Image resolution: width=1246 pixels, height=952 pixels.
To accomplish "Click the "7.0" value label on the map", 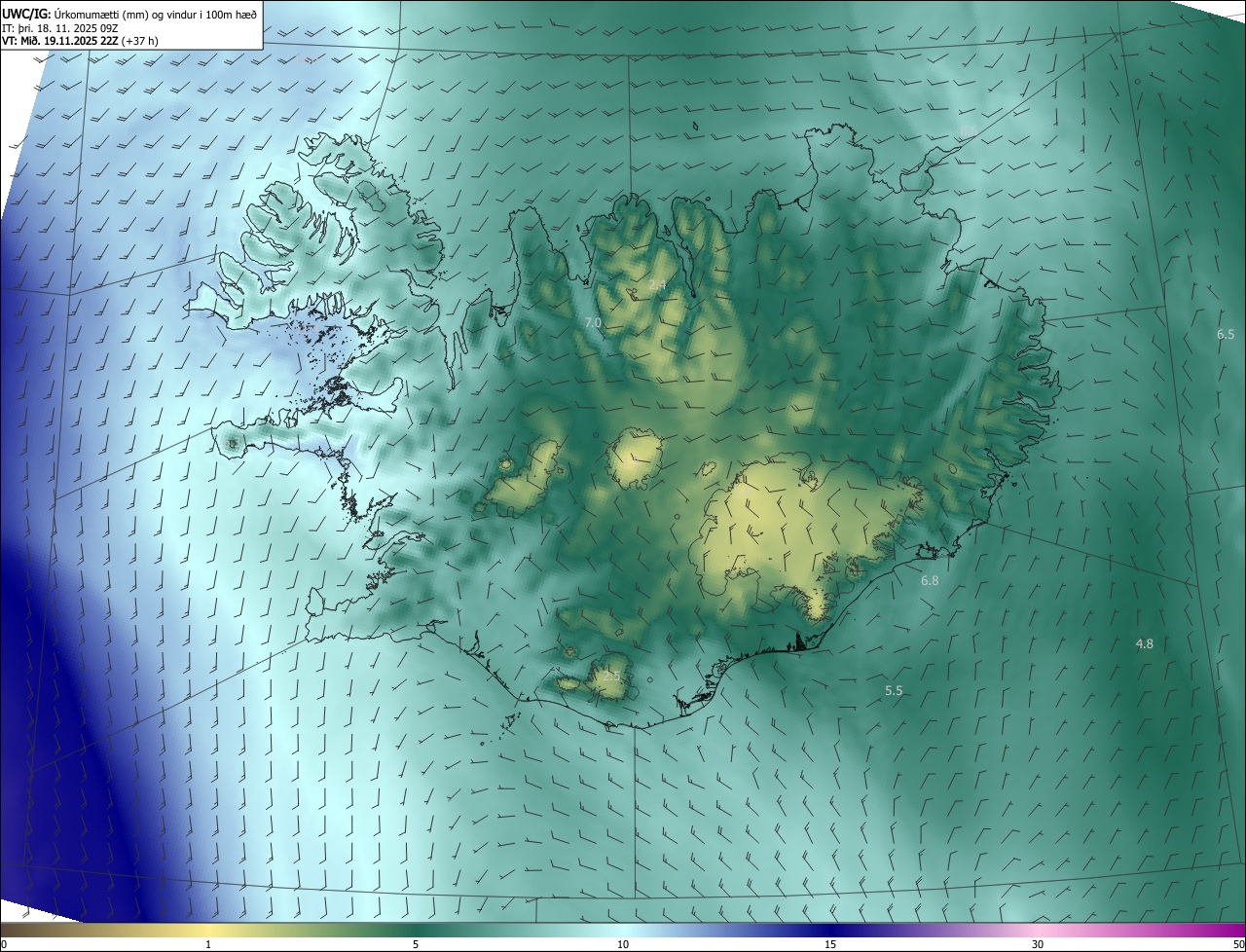I will pyautogui.click(x=594, y=322).
